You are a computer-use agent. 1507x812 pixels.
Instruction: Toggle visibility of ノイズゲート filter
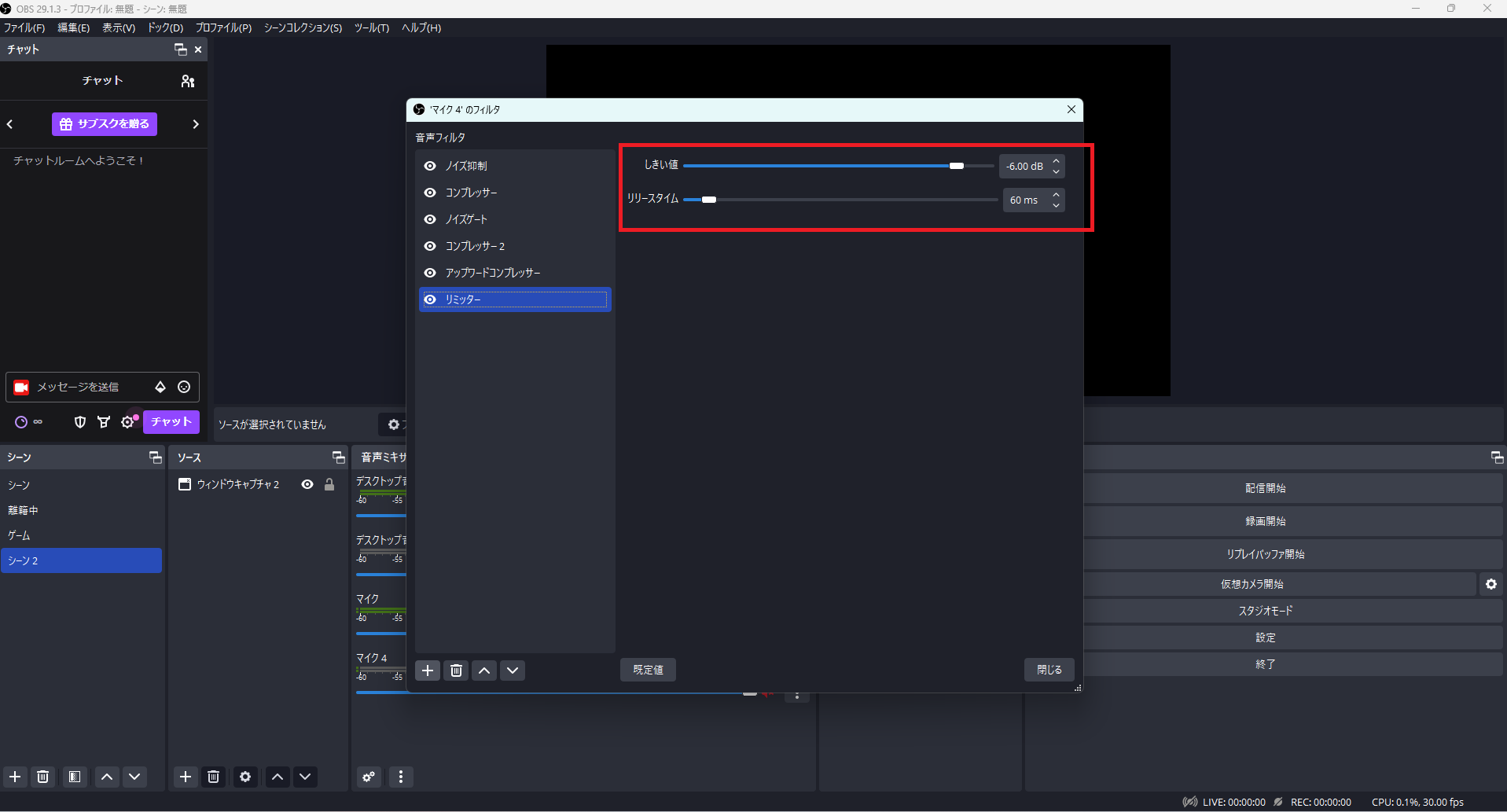click(x=430, y=219)
